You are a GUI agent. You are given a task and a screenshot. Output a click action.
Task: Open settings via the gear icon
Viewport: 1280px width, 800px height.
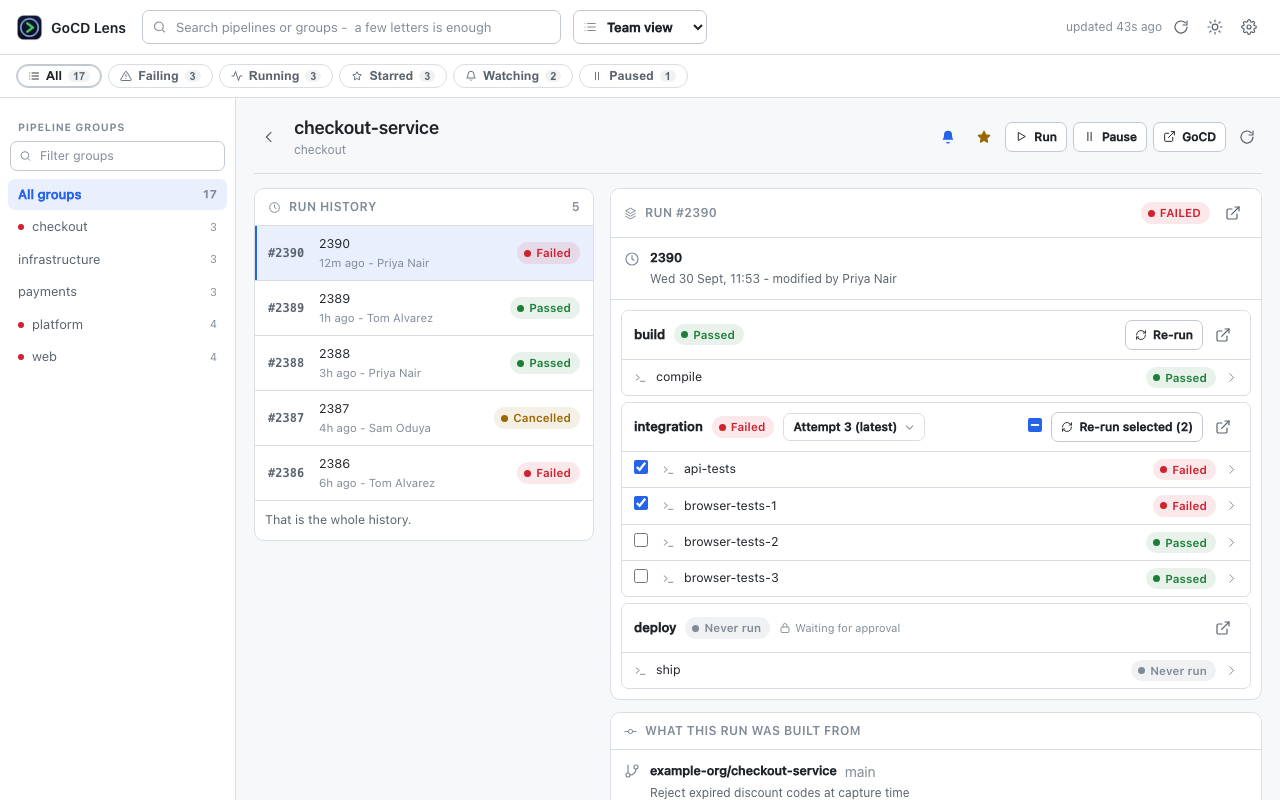tap(1249, 27)
